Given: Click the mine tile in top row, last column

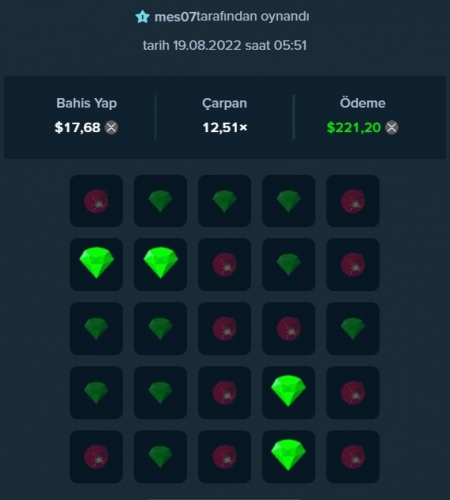Looking at the screenshot, I should (x=353, y=201).
